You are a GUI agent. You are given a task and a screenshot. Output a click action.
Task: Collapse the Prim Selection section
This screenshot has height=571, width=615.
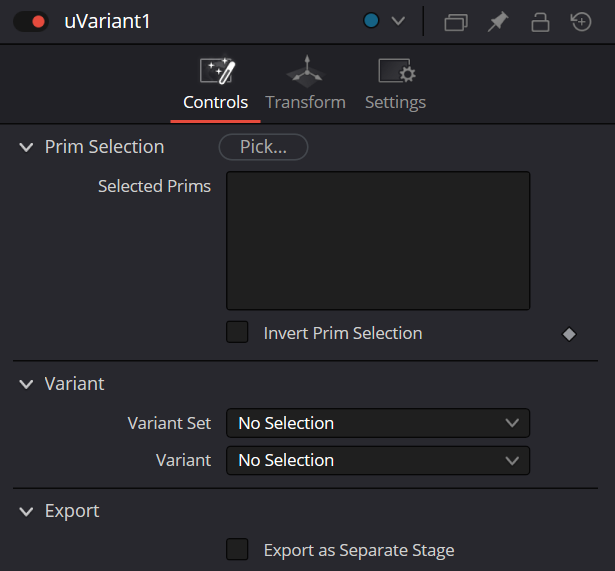point(26,147)
